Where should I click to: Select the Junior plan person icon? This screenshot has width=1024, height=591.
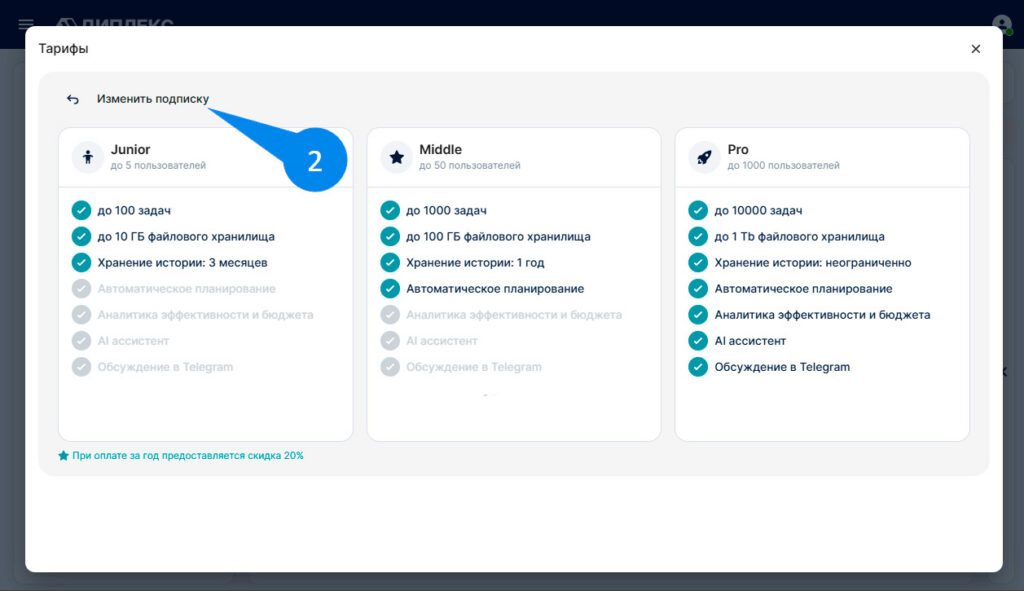click(x=88, y=157)
